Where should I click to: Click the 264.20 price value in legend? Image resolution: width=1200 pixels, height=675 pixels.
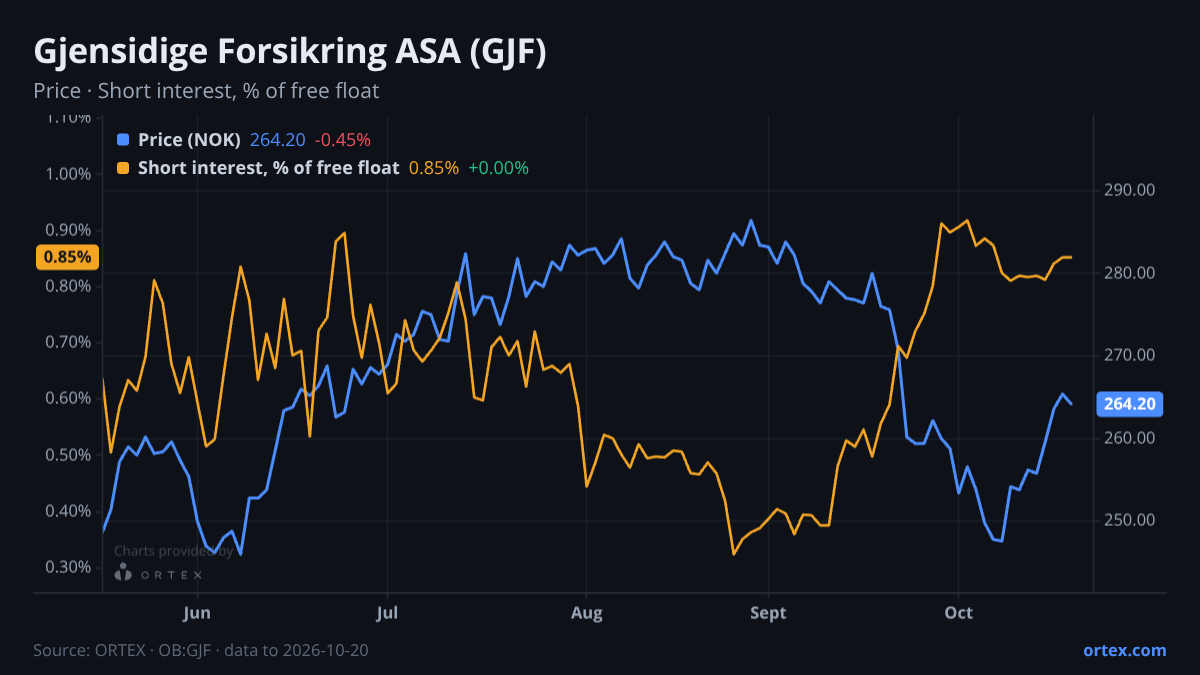point(277,140)
